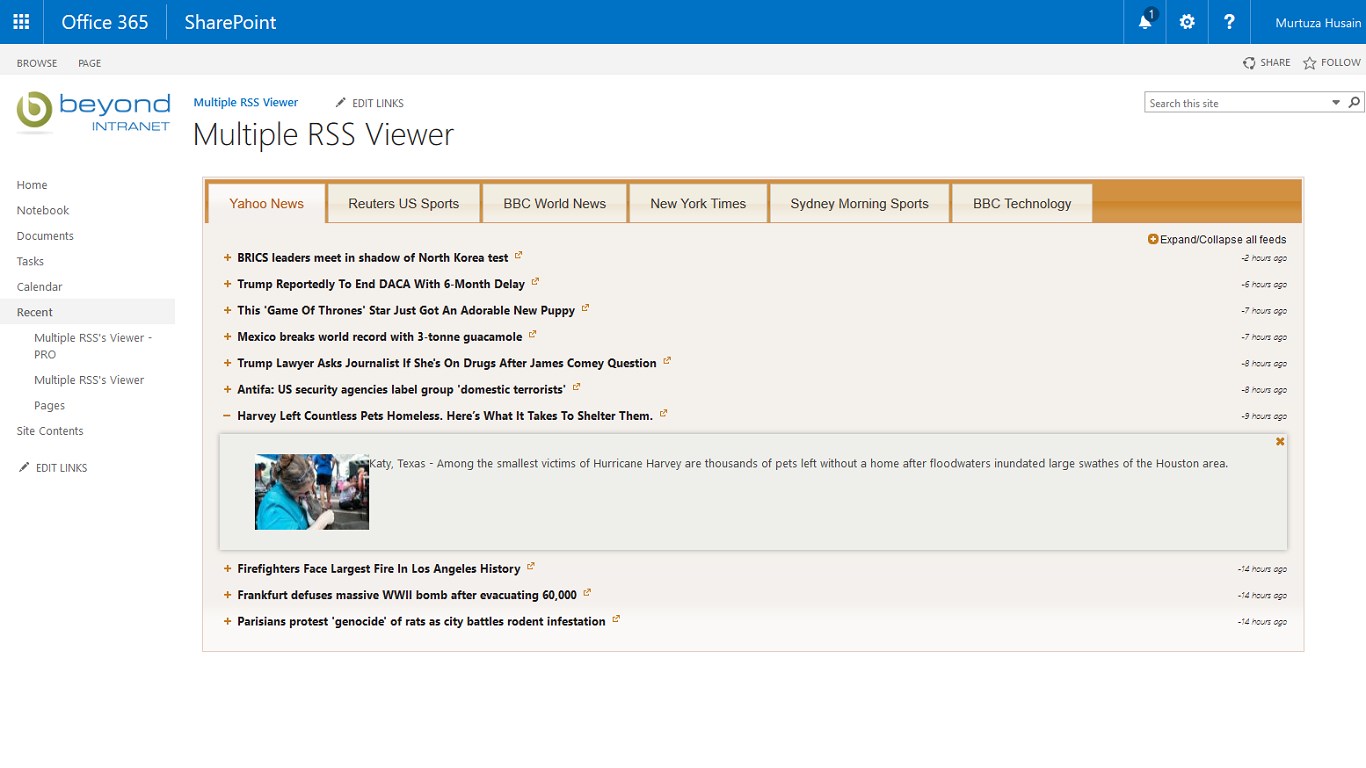This screenshot has width=1366, height=768.
Task: Close the expanded Harvey article panel
Action: (1280, 441)
